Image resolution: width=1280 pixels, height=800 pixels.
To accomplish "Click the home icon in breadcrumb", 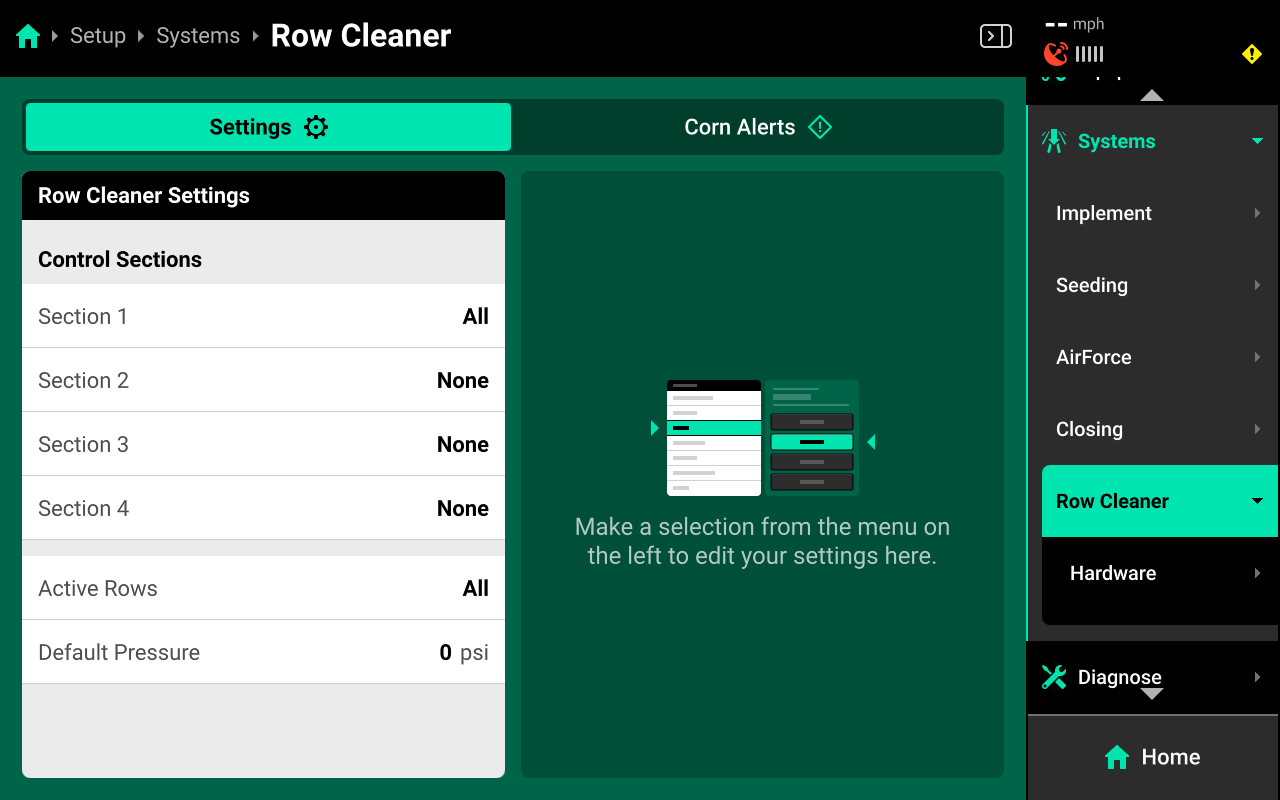I will [x=28, y=37].
